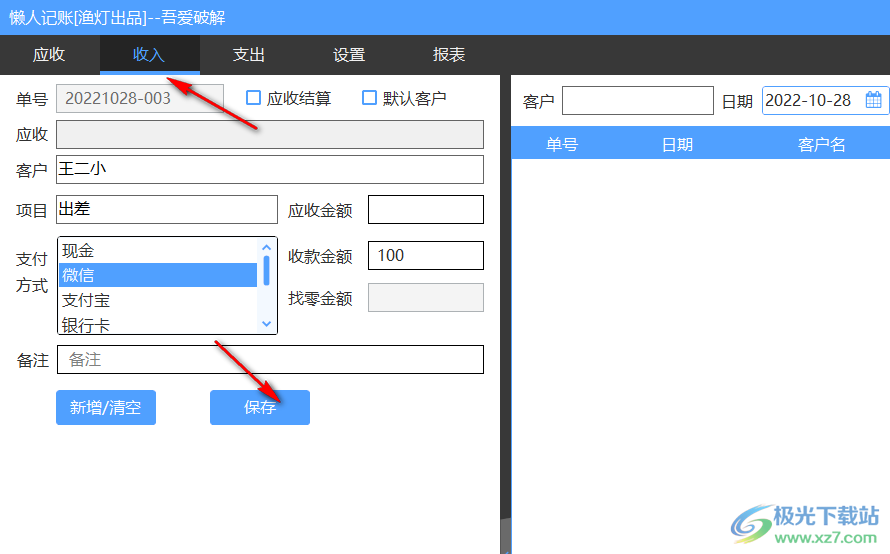Click the 应收金额 input box
The width and height of the screenshot is (890, 554).
(426, 209)
